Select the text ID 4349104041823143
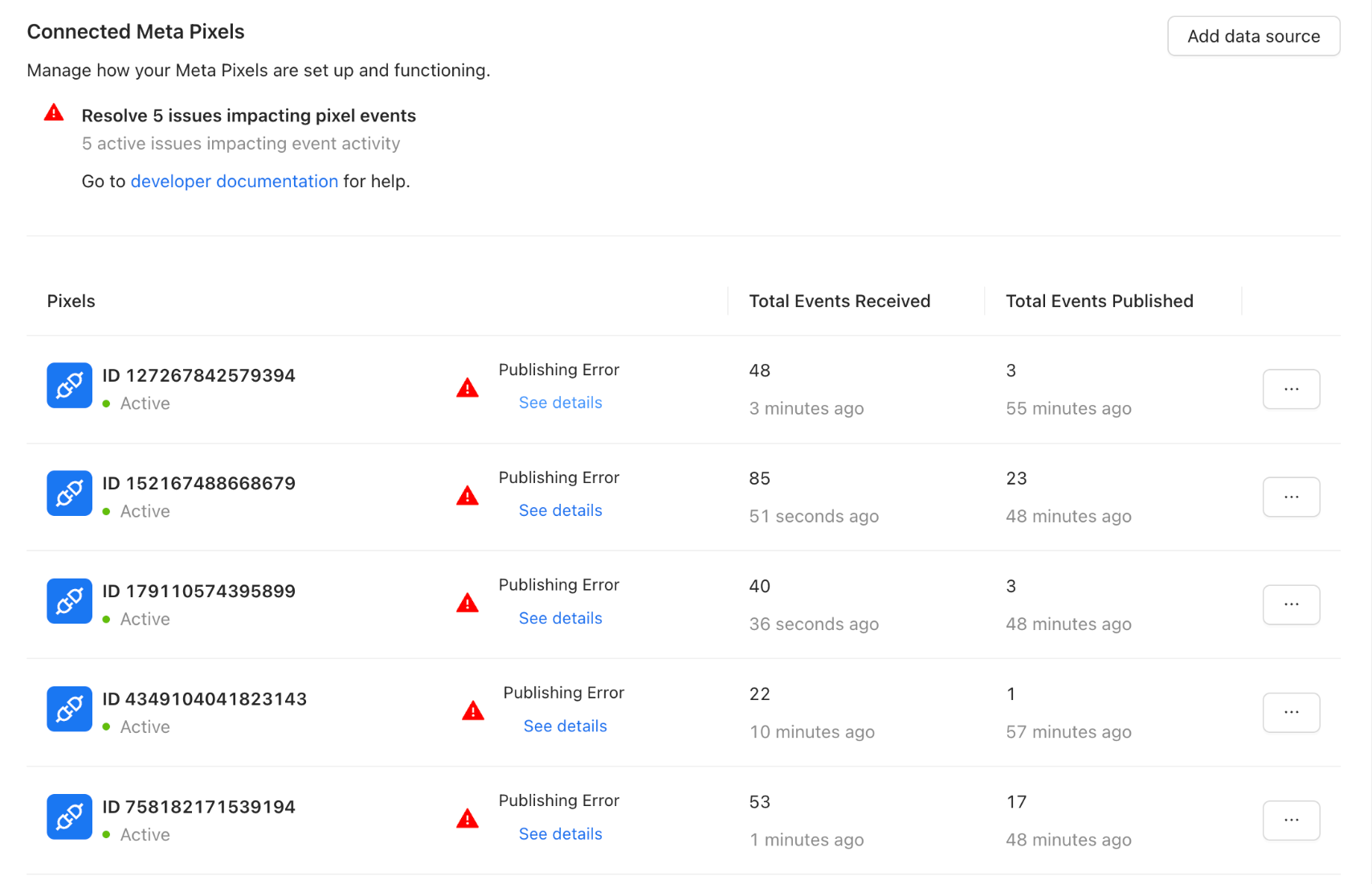 pos(204,699)
